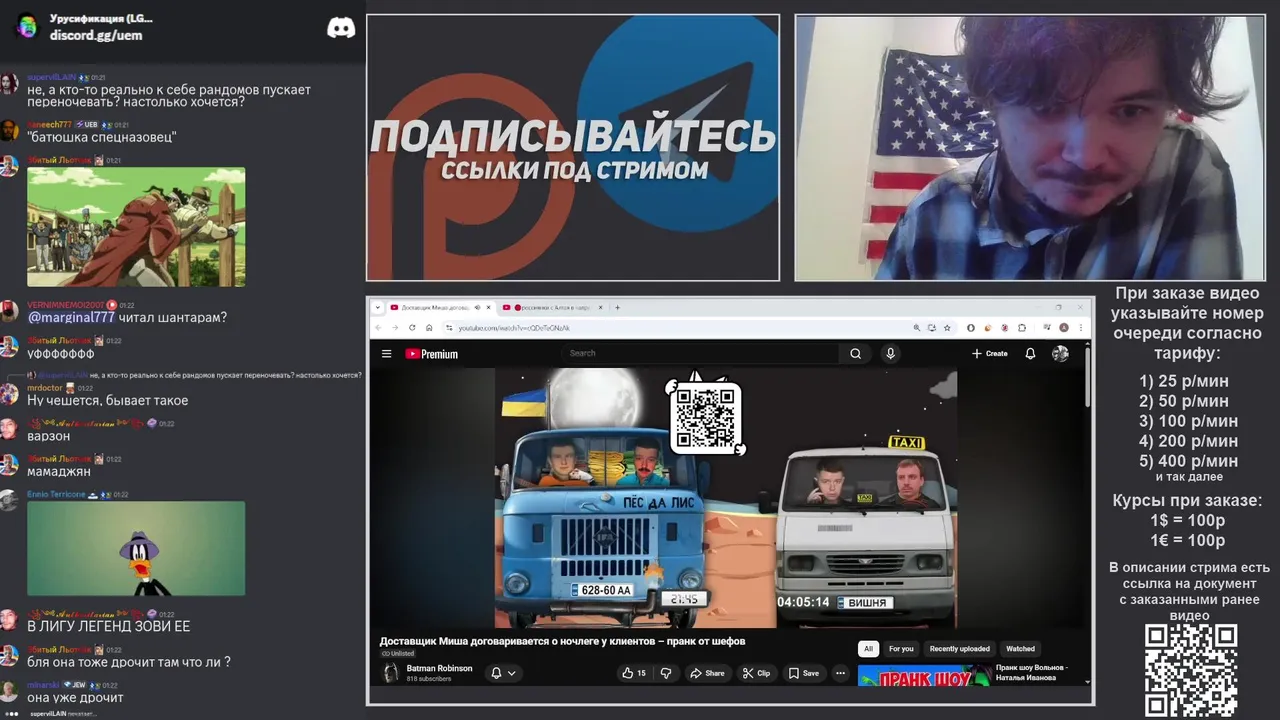Open the YouTube hamburger guide menu

coord(386,354)
